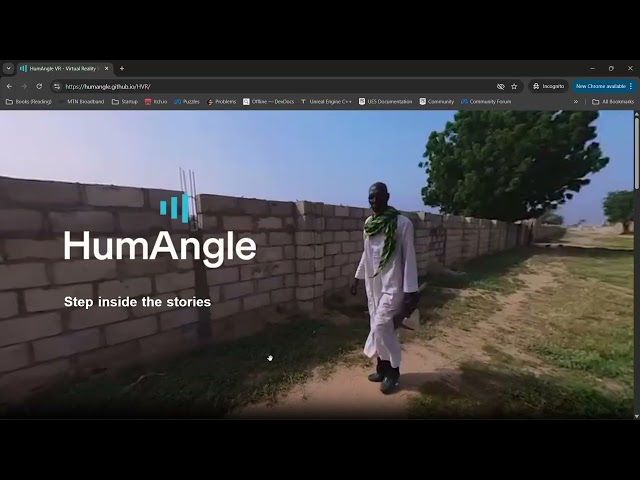Go back using the browser back arrow
The image size is (640, 480).
click(x=9, y=87)
